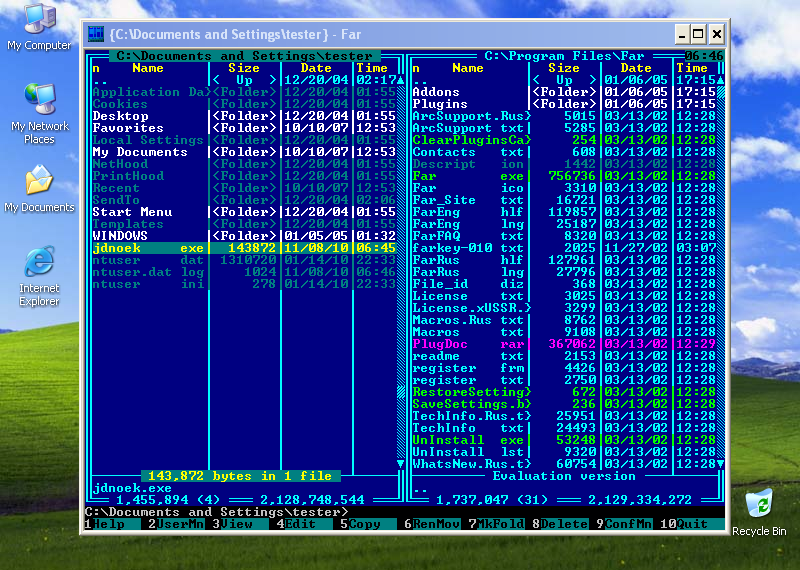
Task: Click the 7 MkFold key bar item
Action: [x=499, y=524]
